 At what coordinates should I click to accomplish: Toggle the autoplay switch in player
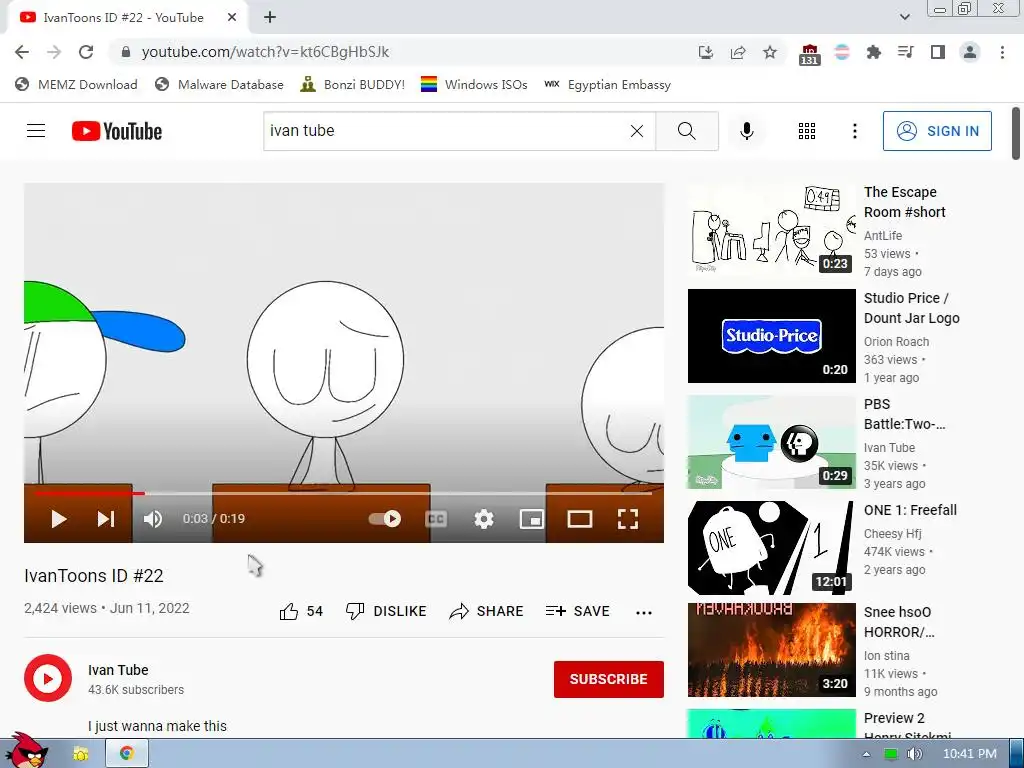[x=385, y=519]
